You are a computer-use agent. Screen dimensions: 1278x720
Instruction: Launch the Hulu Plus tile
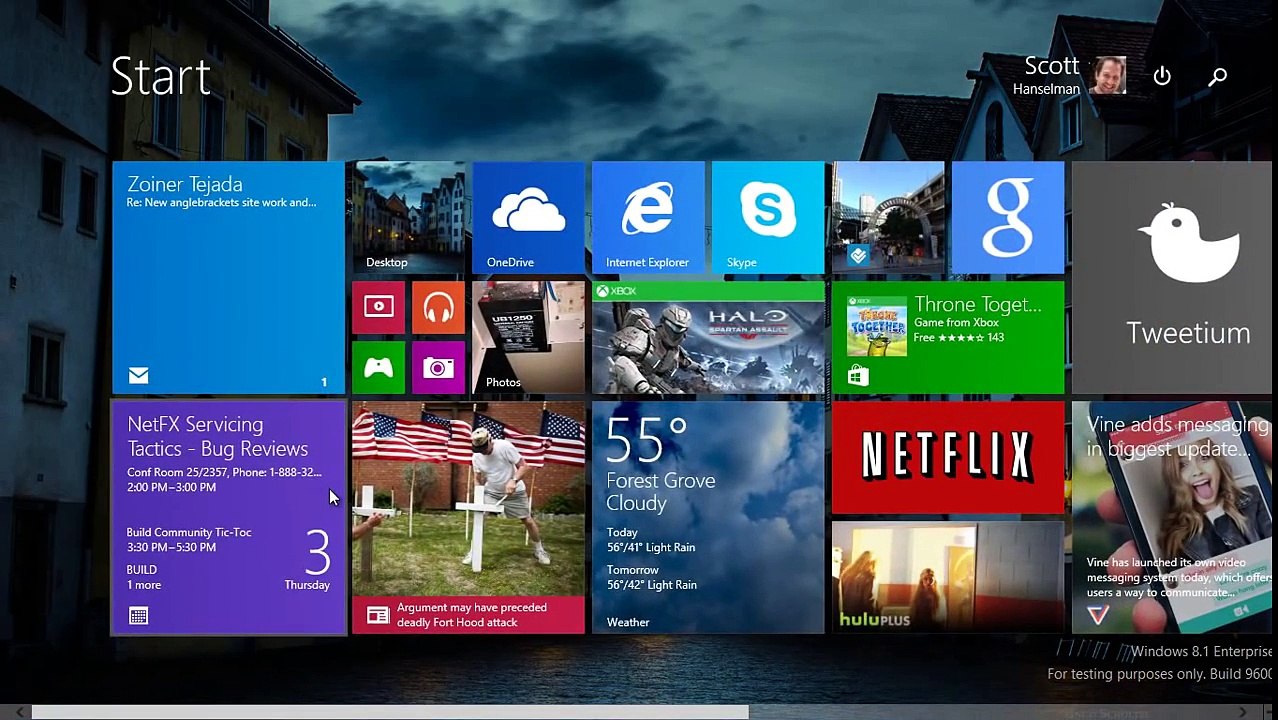pos(948,578)
